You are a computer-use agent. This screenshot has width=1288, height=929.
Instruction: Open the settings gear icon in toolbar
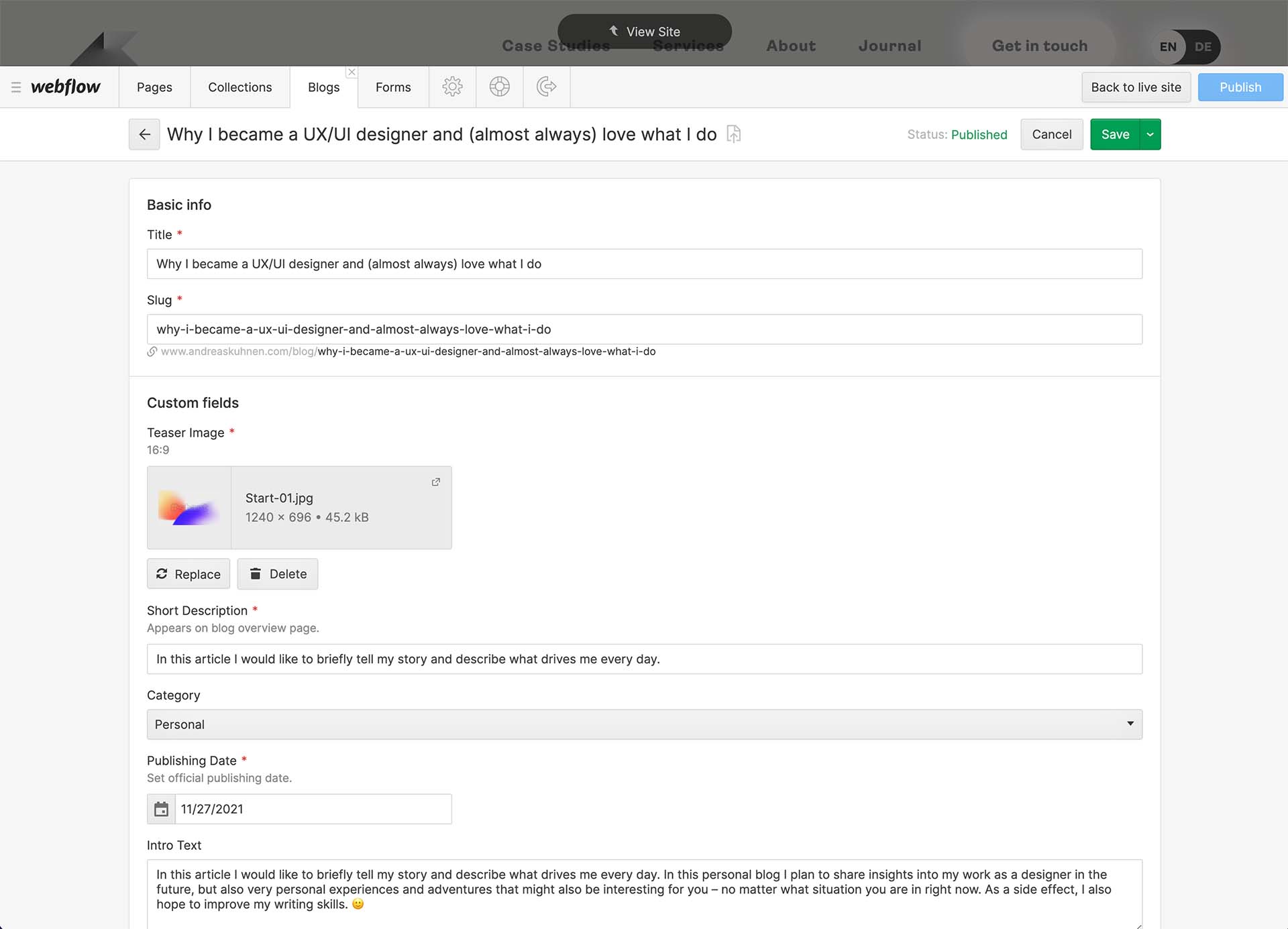(452, 87)
